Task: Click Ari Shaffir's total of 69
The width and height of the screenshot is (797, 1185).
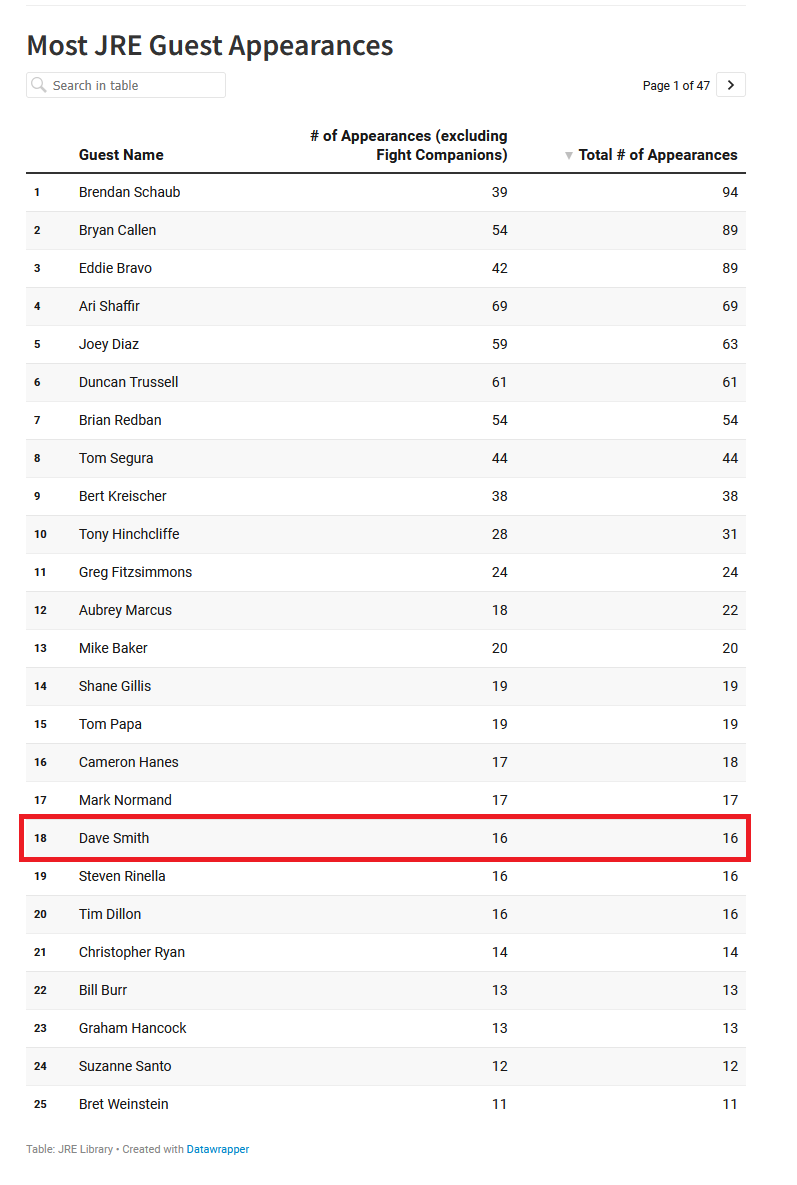Action: [730, 306]
